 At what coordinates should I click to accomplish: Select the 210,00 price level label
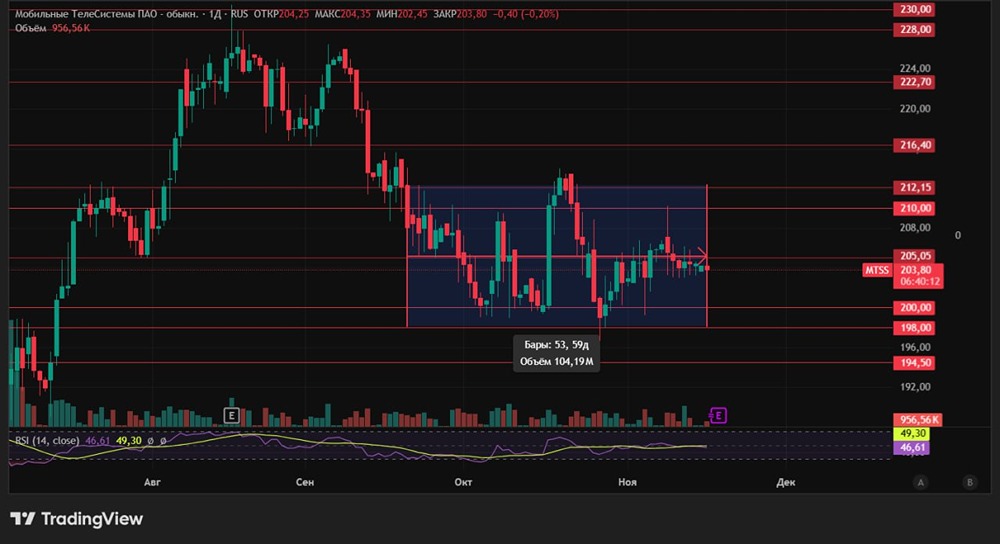[915, 208]
